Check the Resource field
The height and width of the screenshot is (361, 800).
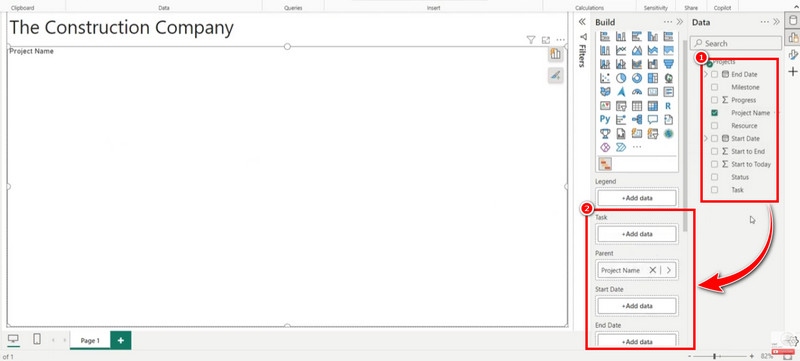tap(714, 125)
